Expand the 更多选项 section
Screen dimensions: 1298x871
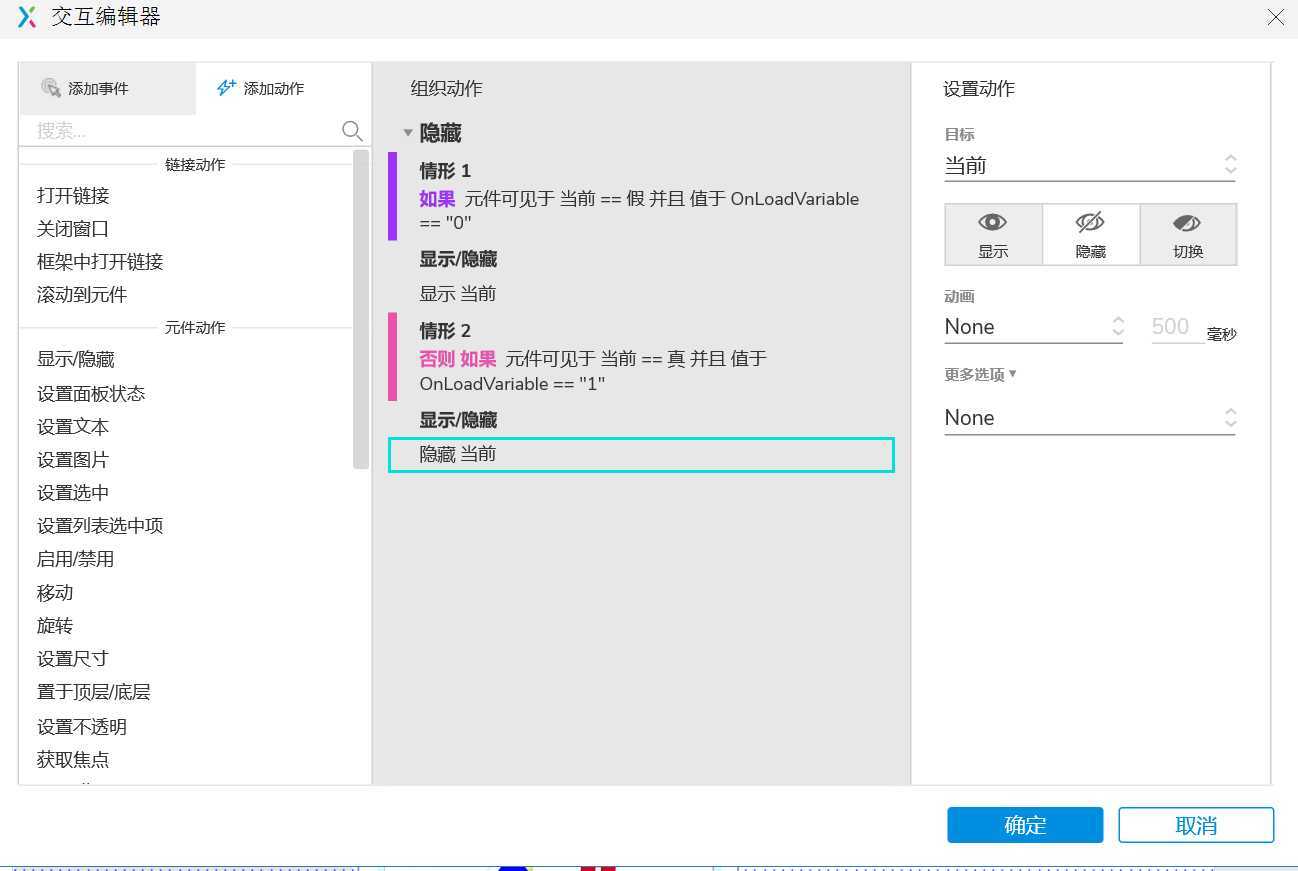[x=980, y=375]
